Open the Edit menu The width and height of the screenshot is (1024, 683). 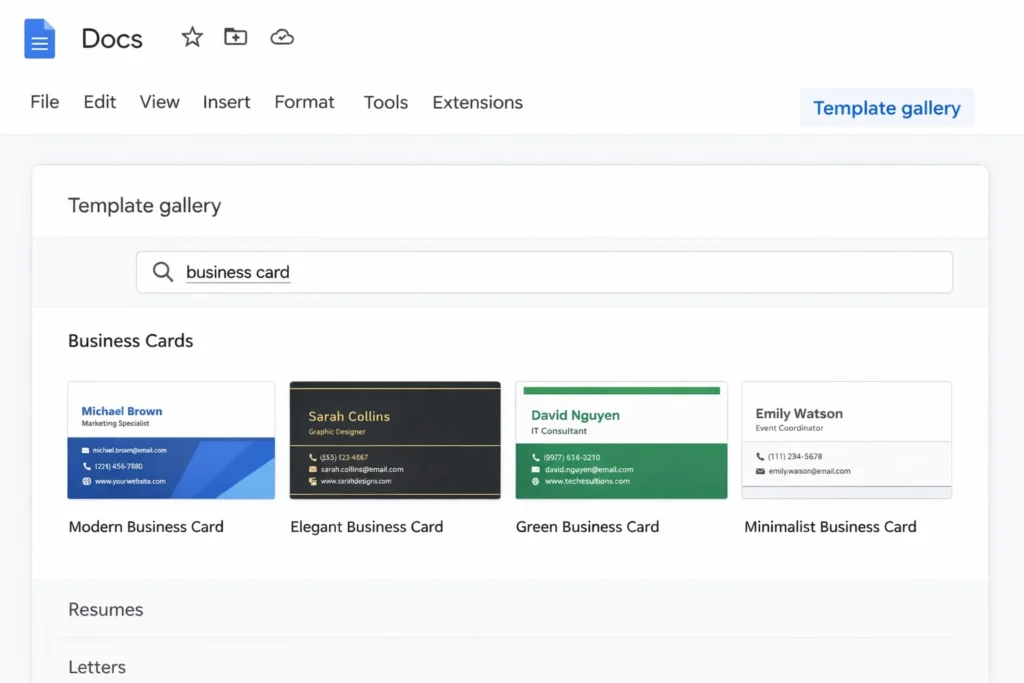pos(99,102)
